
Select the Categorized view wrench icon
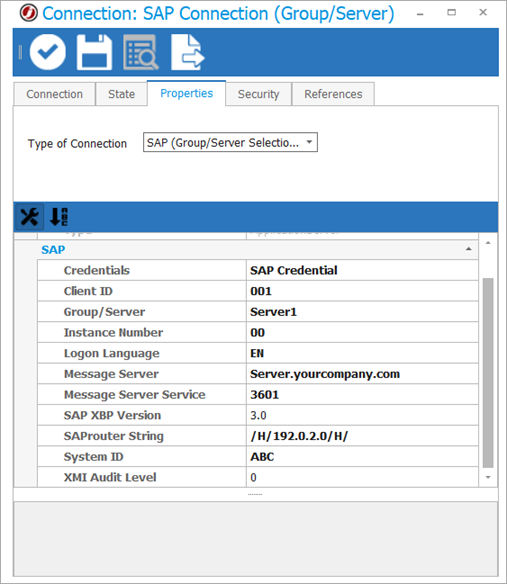[x=29, y=217]
